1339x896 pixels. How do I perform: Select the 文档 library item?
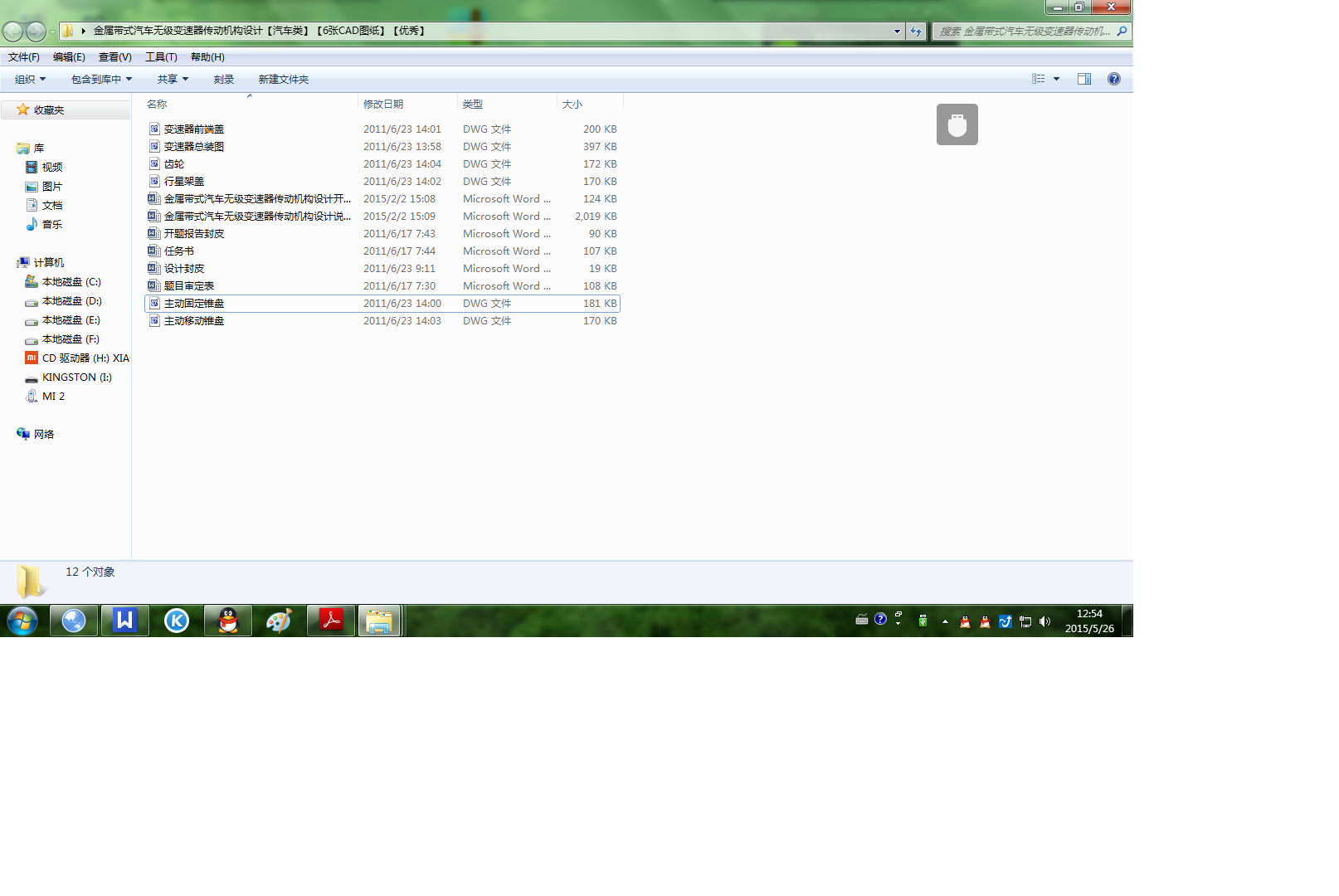(52, 206)
